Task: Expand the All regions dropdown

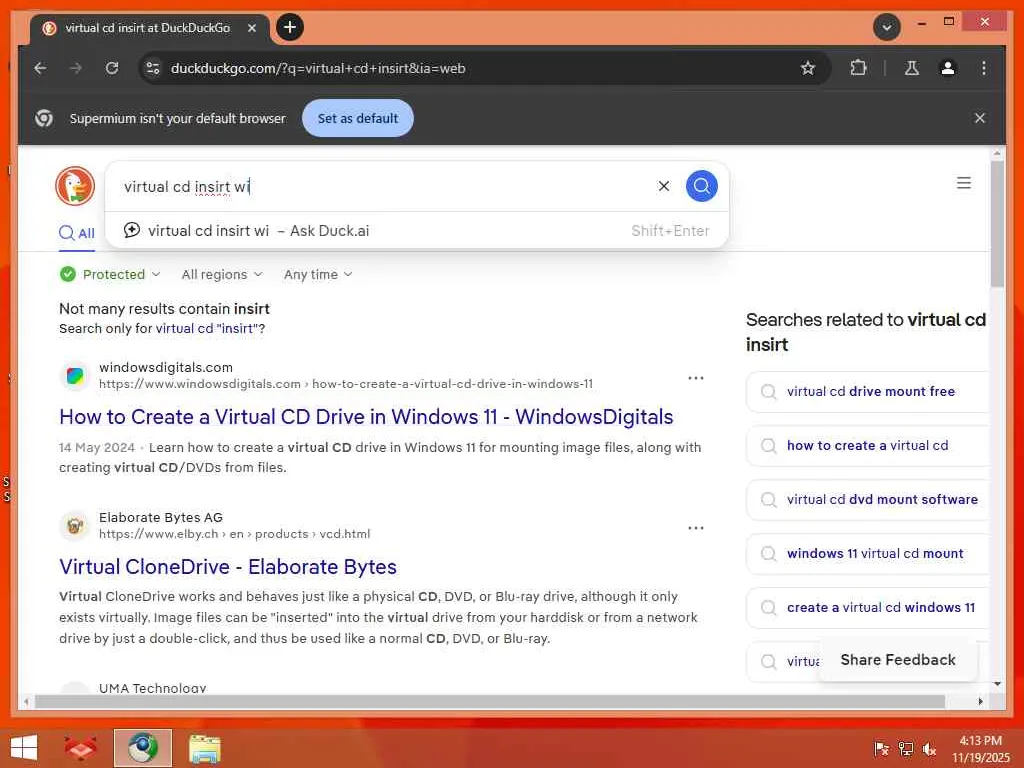Action: click(222, 274)
